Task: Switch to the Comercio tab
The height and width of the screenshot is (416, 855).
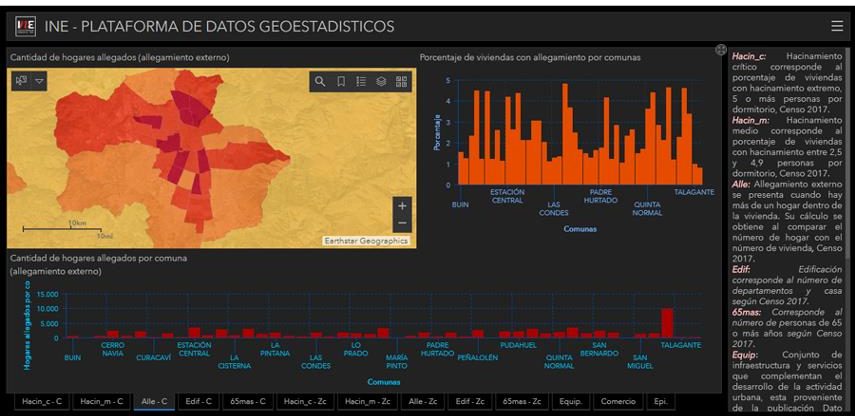Action: 618,401
